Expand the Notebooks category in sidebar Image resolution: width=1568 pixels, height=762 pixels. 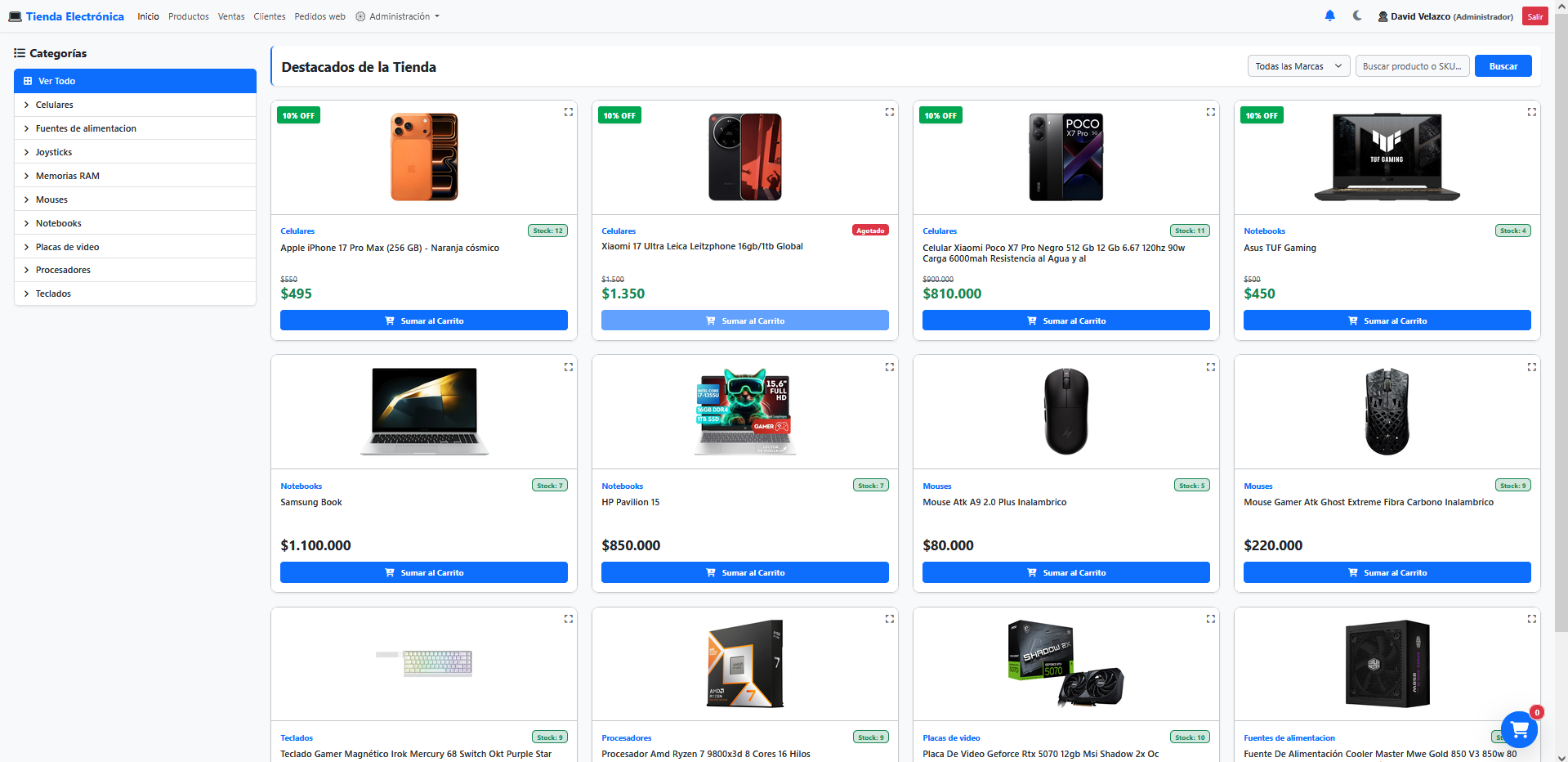pyautogui.click(x=135, y=223)
